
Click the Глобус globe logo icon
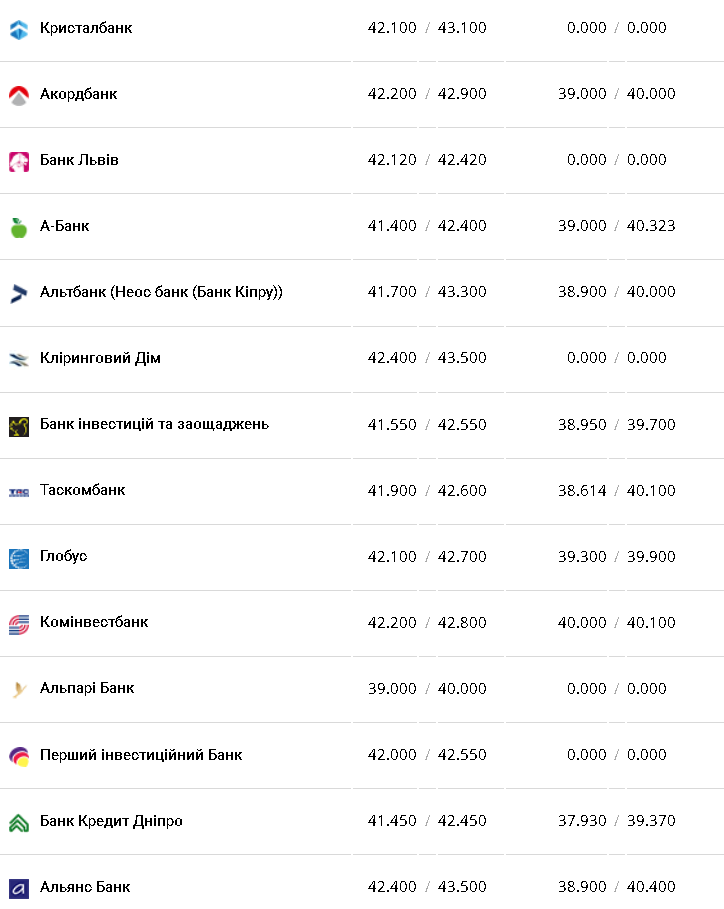pos(18,558)
